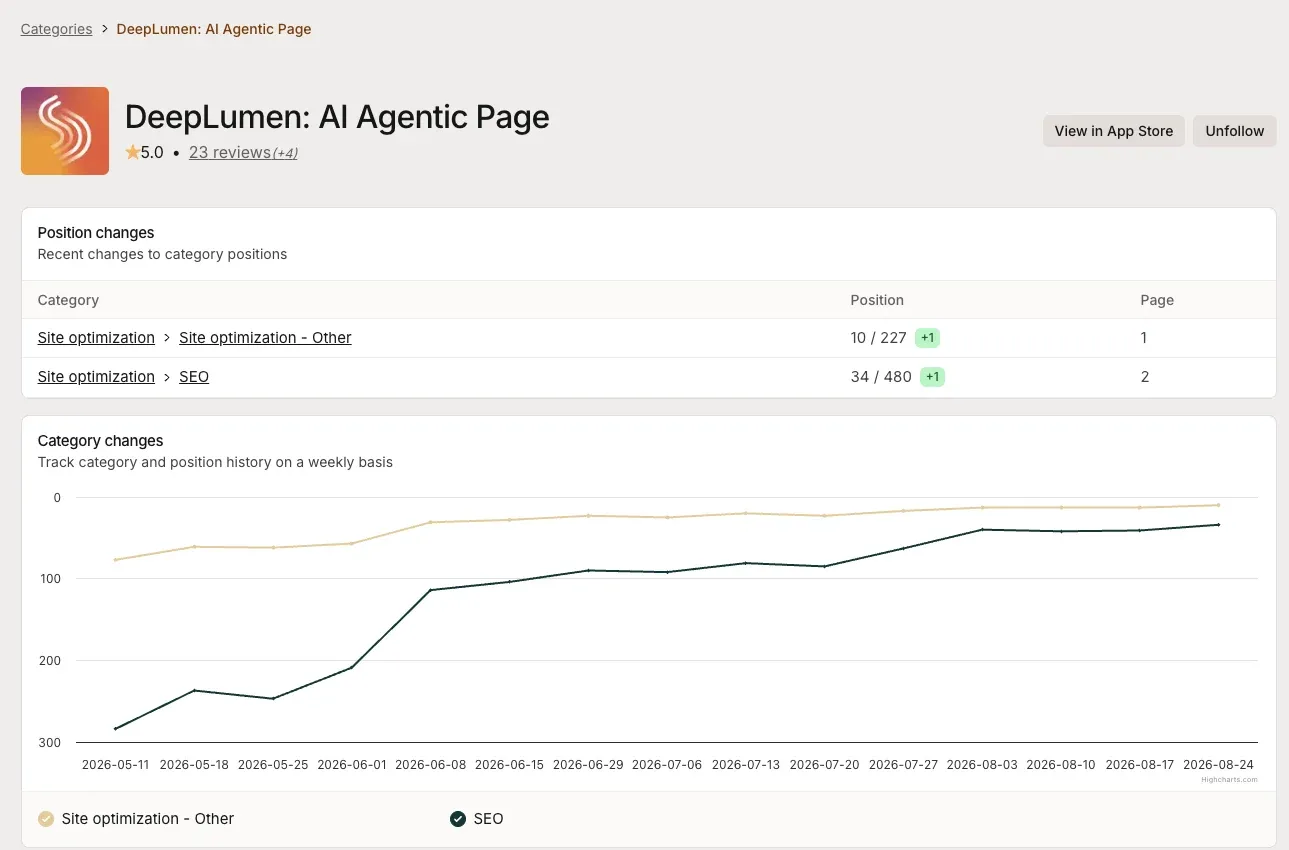This screenshot has height=850, width=1289.
Task: Click the position value 34 / 480
Action: click(880, 377)
